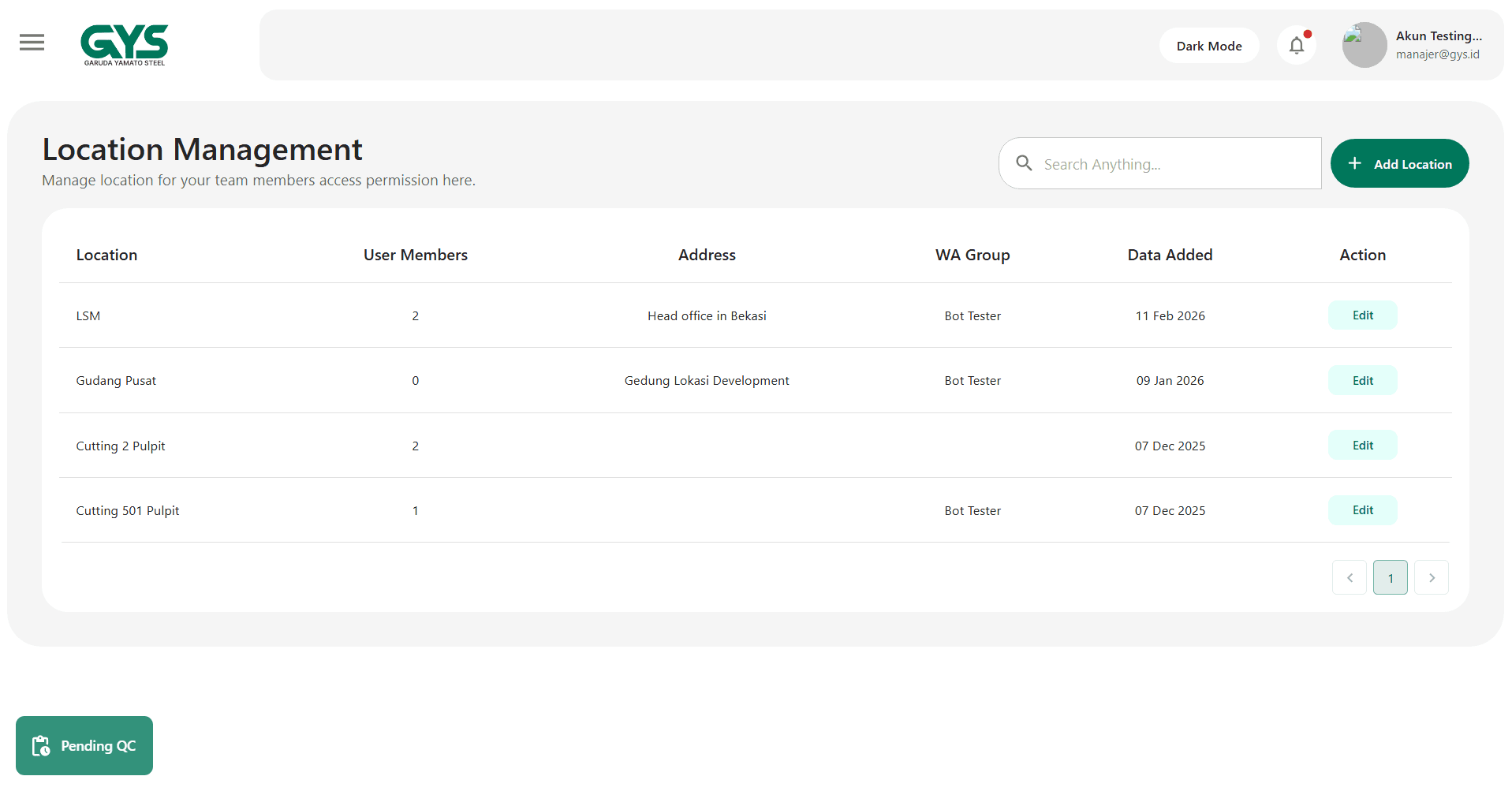Click the search magnifier icon
This screenshot has height=791, width=1512.
[x=1024, y=163]
